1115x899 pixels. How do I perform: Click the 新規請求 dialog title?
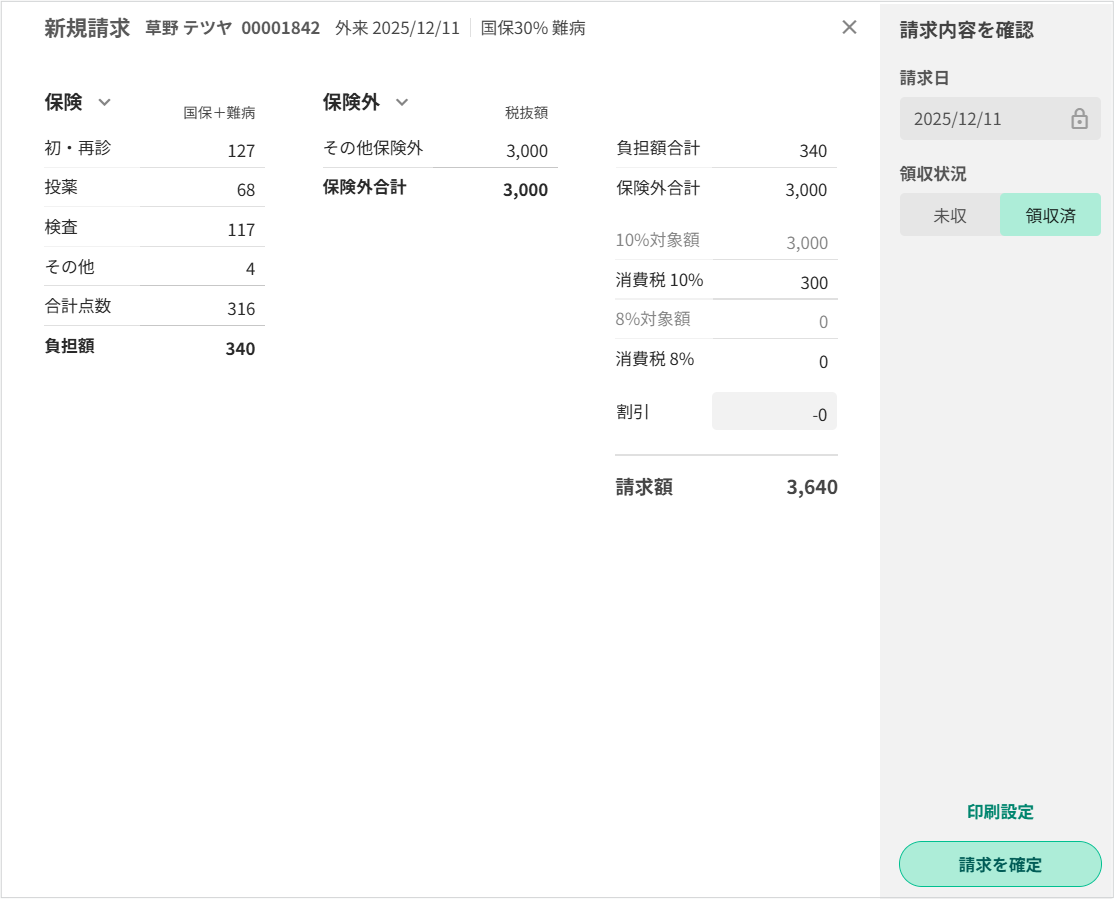pos(87,28)
